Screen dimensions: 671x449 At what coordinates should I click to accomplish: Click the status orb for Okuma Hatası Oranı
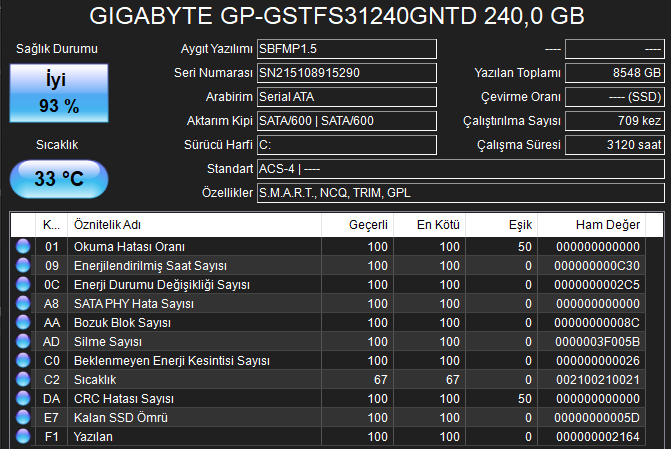click(23, 247)
